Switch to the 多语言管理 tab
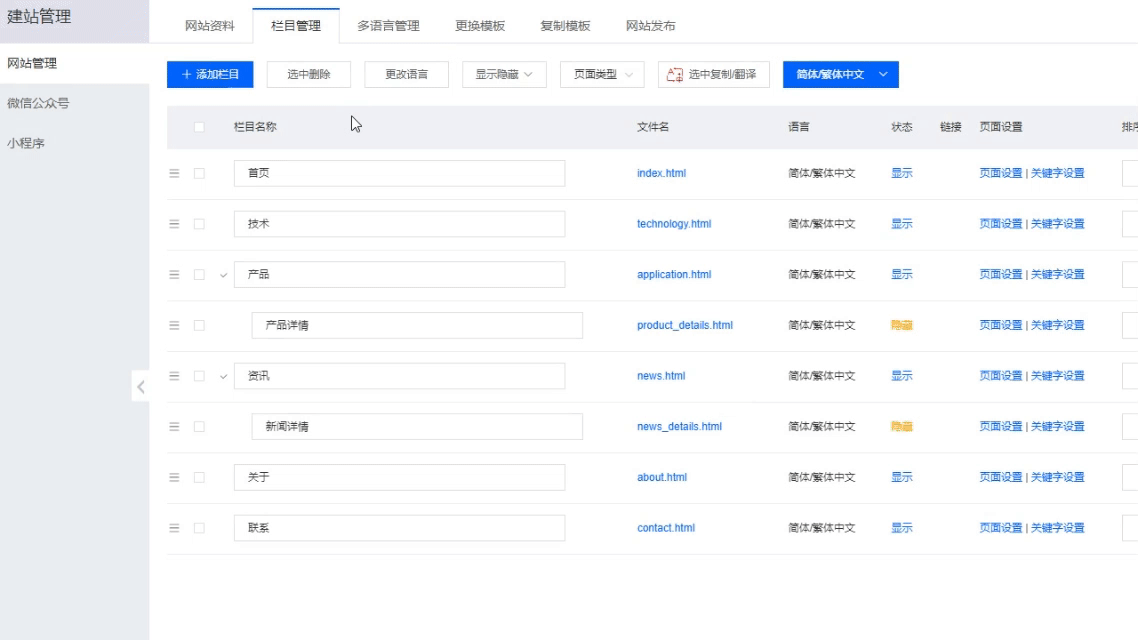This screenshot has width=1138, height=640. tap(388, 25)
